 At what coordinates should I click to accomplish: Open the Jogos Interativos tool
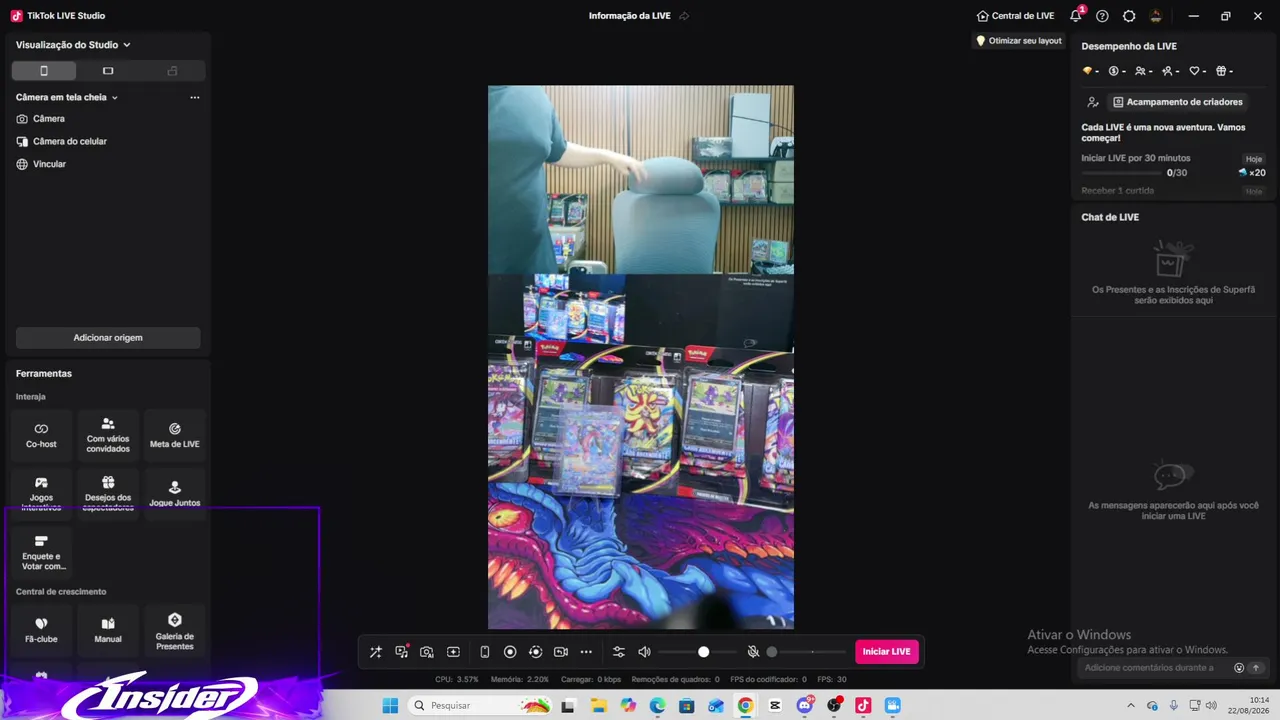click(x=41, y=494)
